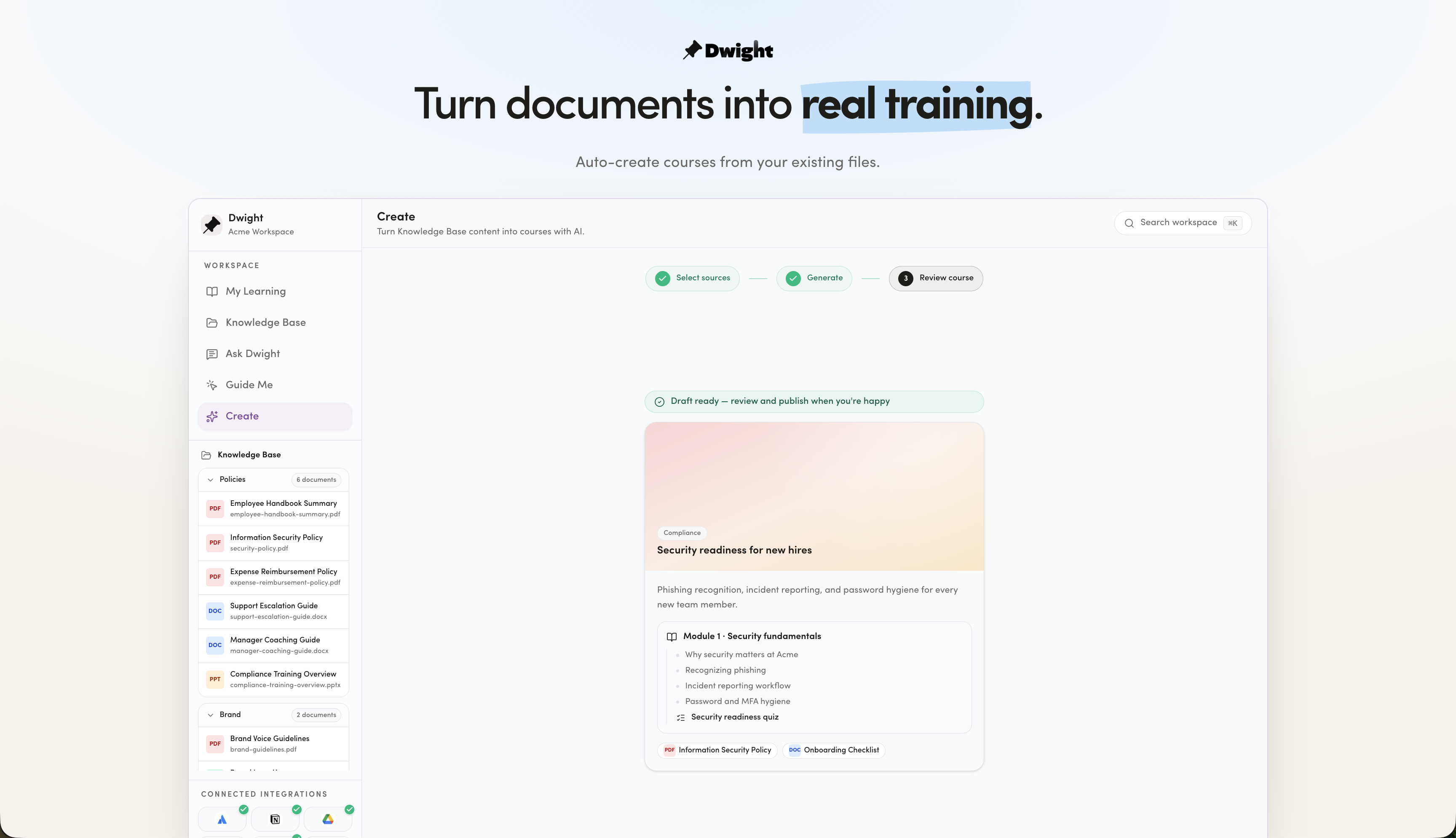This screenshot has height=838, width=1456.
Task: Select the Review course step
Action: click(936, 279)
